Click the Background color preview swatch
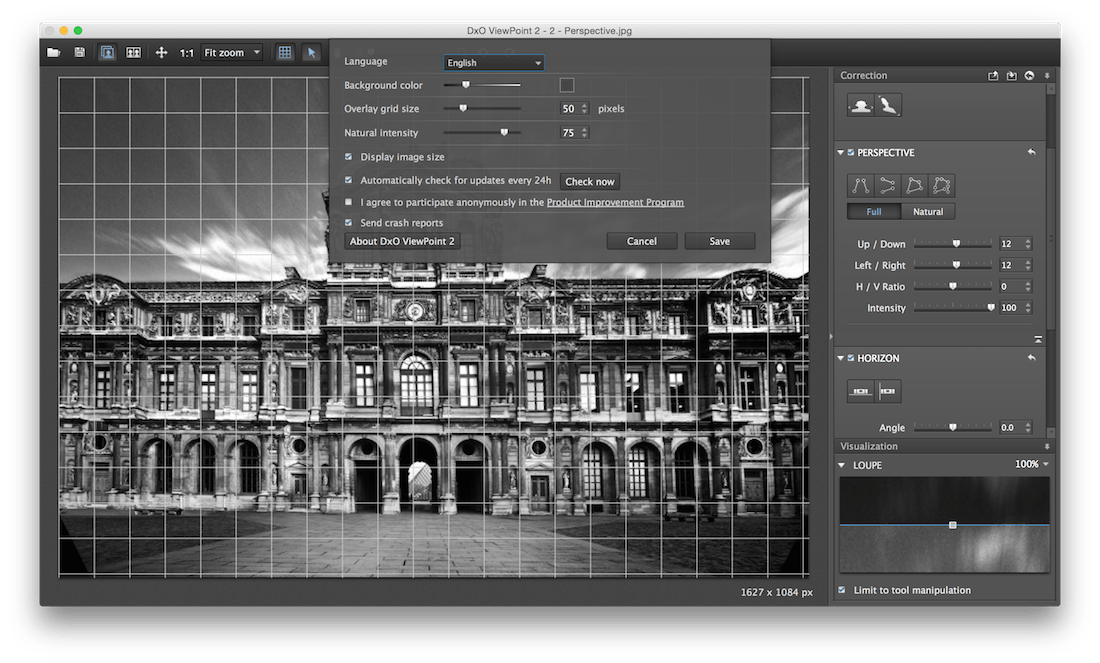The width and height of the screenshot is (1100, 663). [567, 85]
